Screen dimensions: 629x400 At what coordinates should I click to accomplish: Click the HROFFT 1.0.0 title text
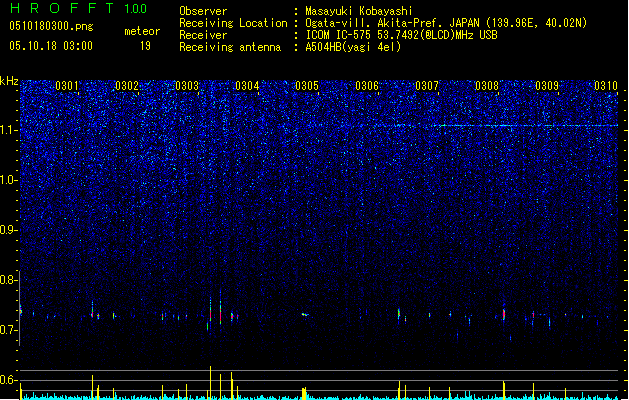[x=79, y=8]
